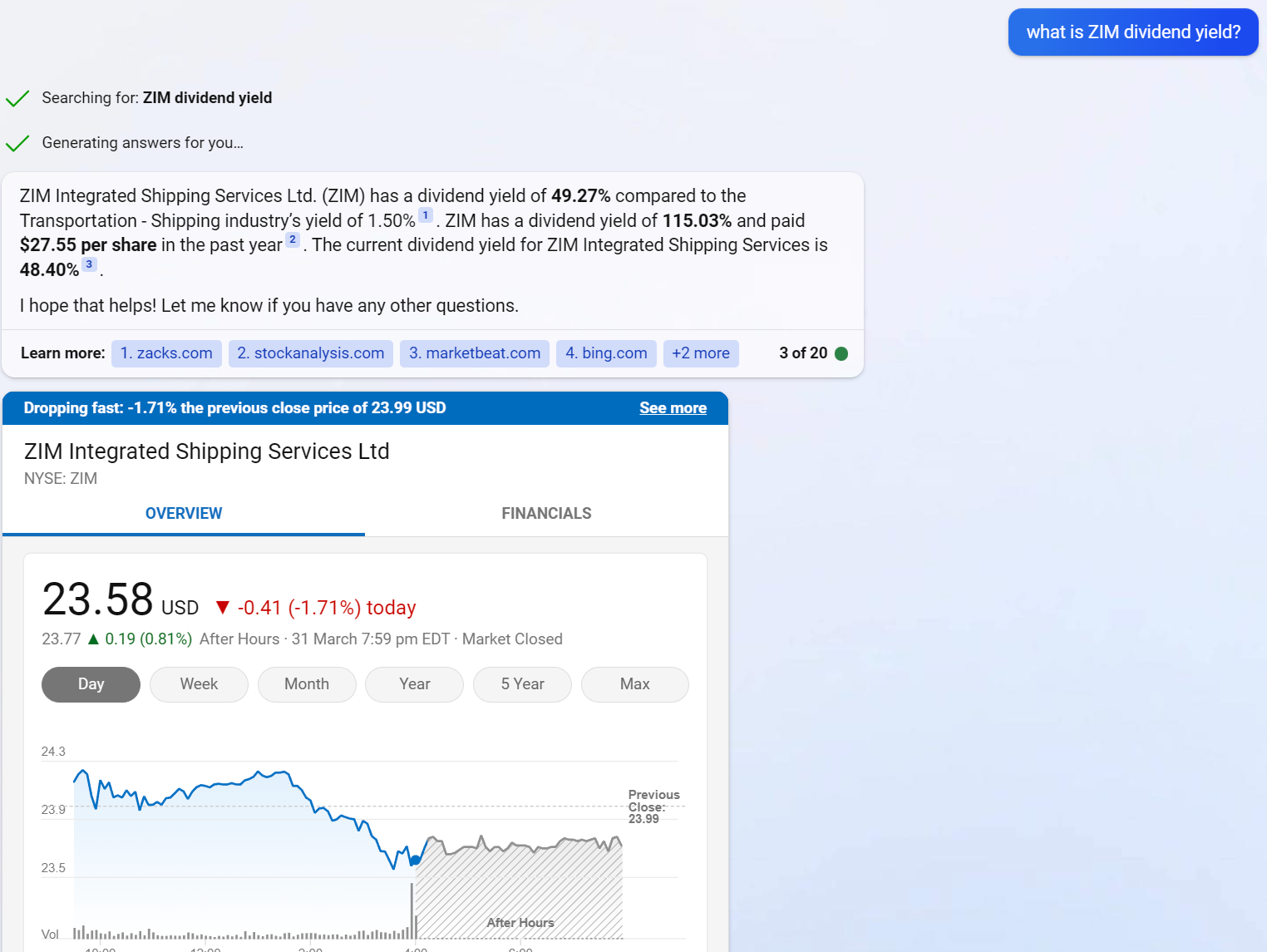The image size is (1267, 952).
Task: Click See more in the stock banner
Action: [x=673, y=408]
